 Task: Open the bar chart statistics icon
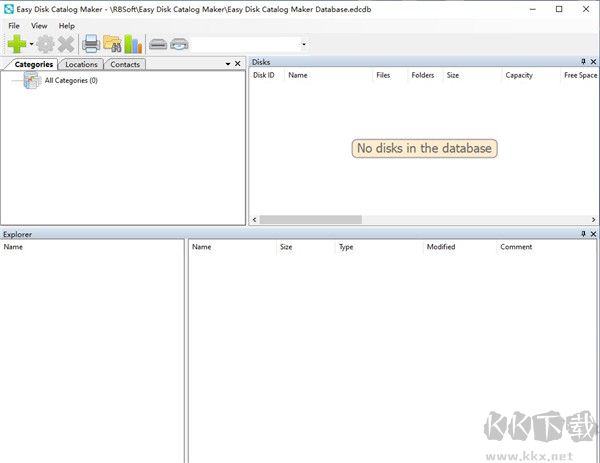(133, 44)
